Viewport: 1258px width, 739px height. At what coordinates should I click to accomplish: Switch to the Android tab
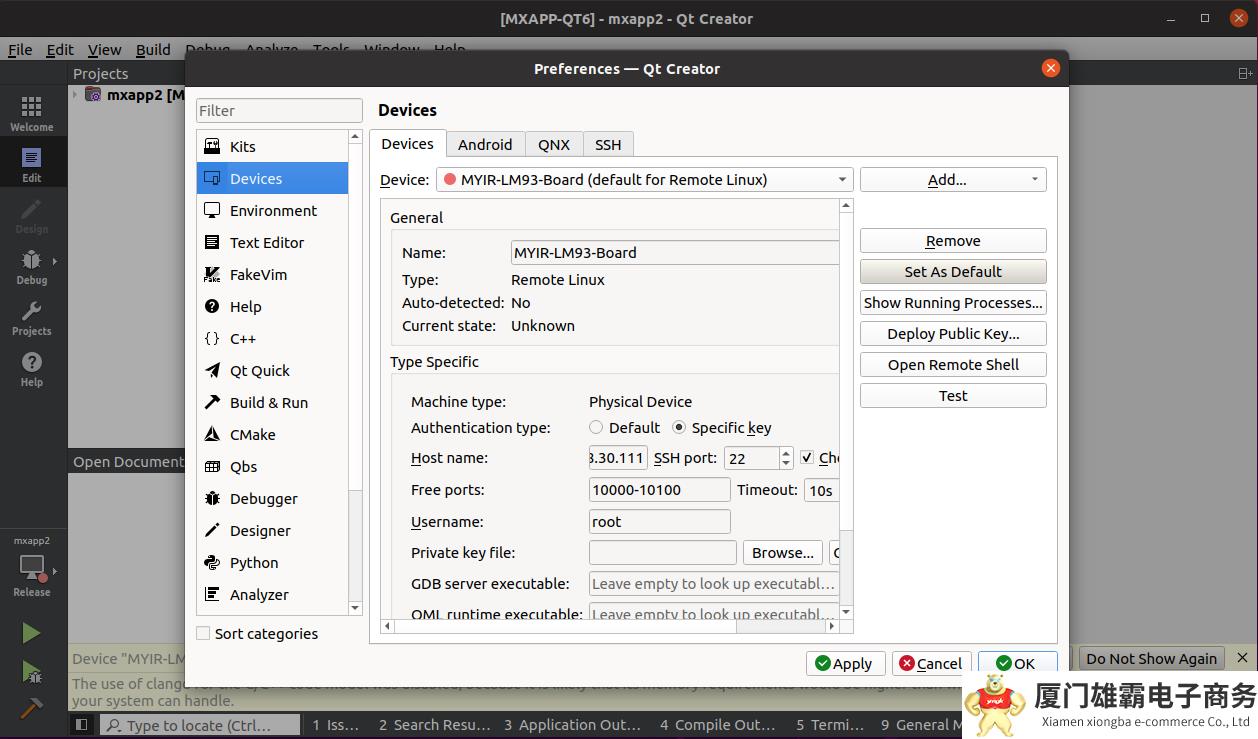click(485, 145)
